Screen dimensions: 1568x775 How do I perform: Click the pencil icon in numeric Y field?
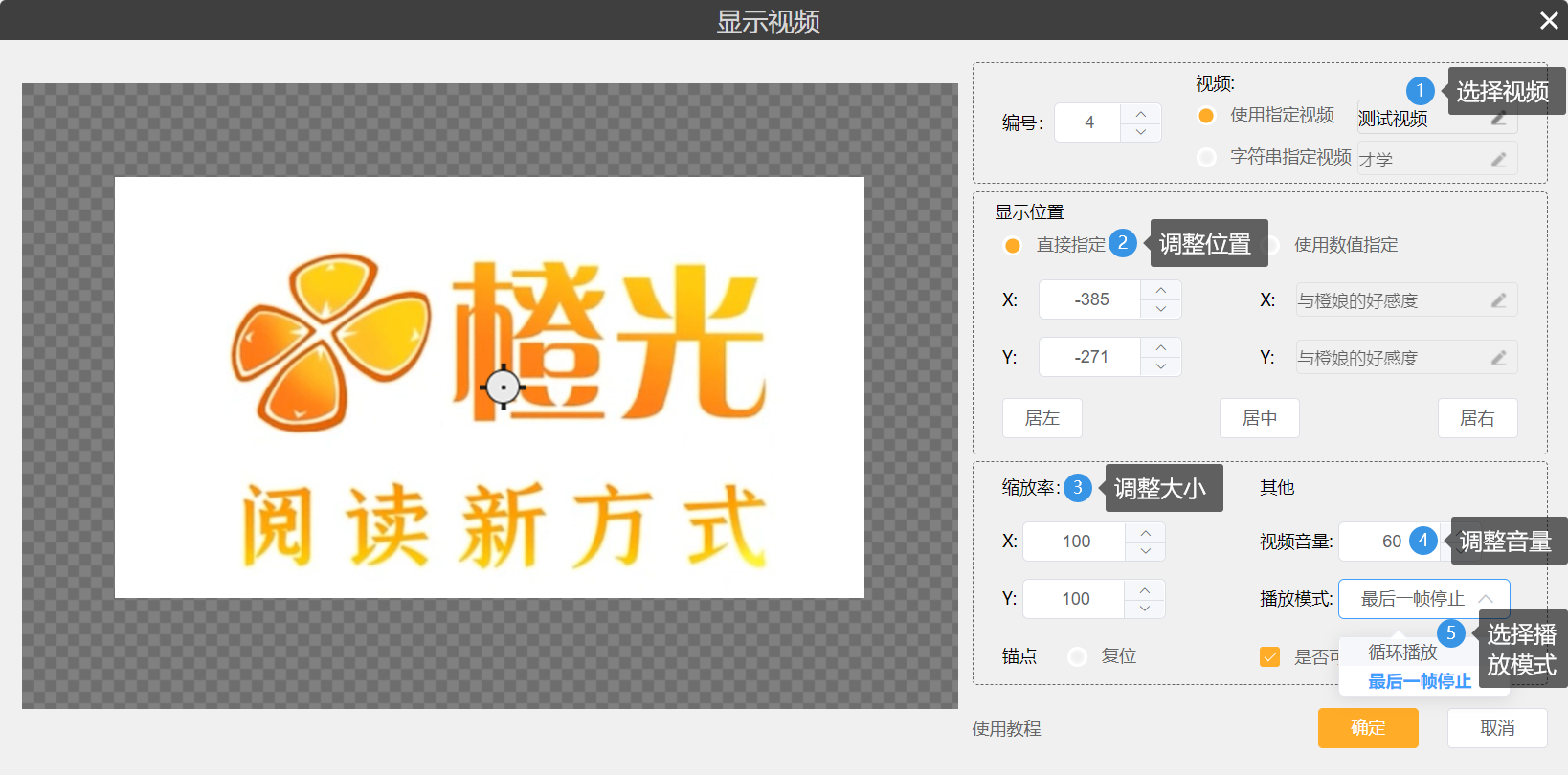coord(1499,358)
